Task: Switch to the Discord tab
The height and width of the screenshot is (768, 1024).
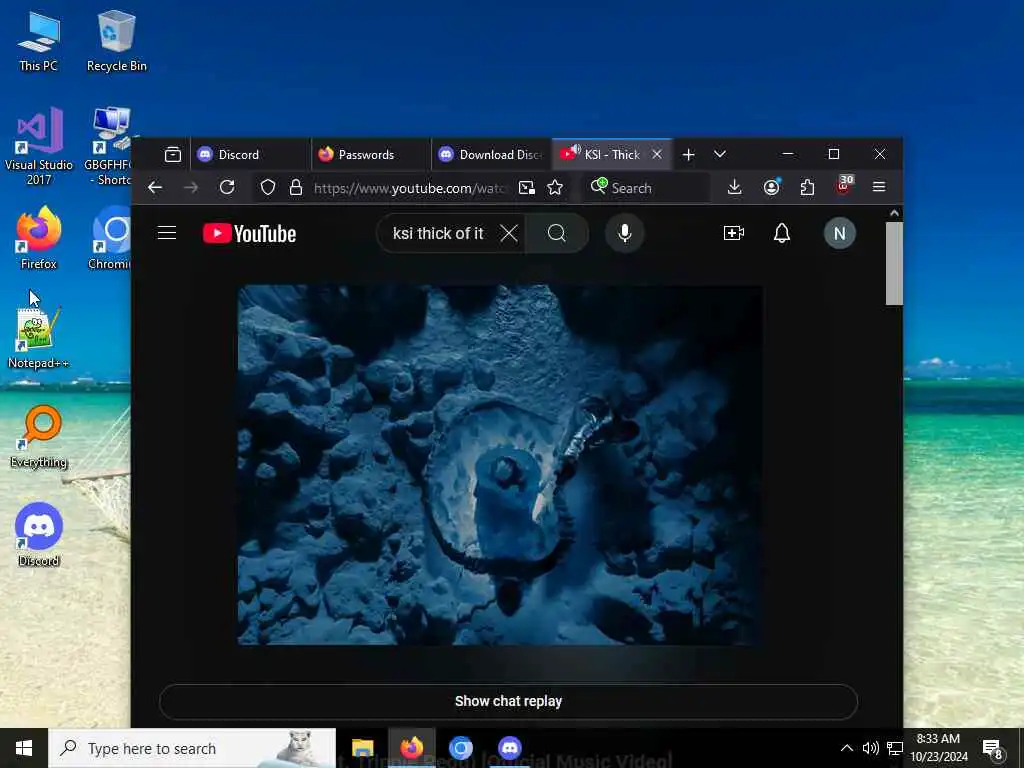Action: [250, 155]
